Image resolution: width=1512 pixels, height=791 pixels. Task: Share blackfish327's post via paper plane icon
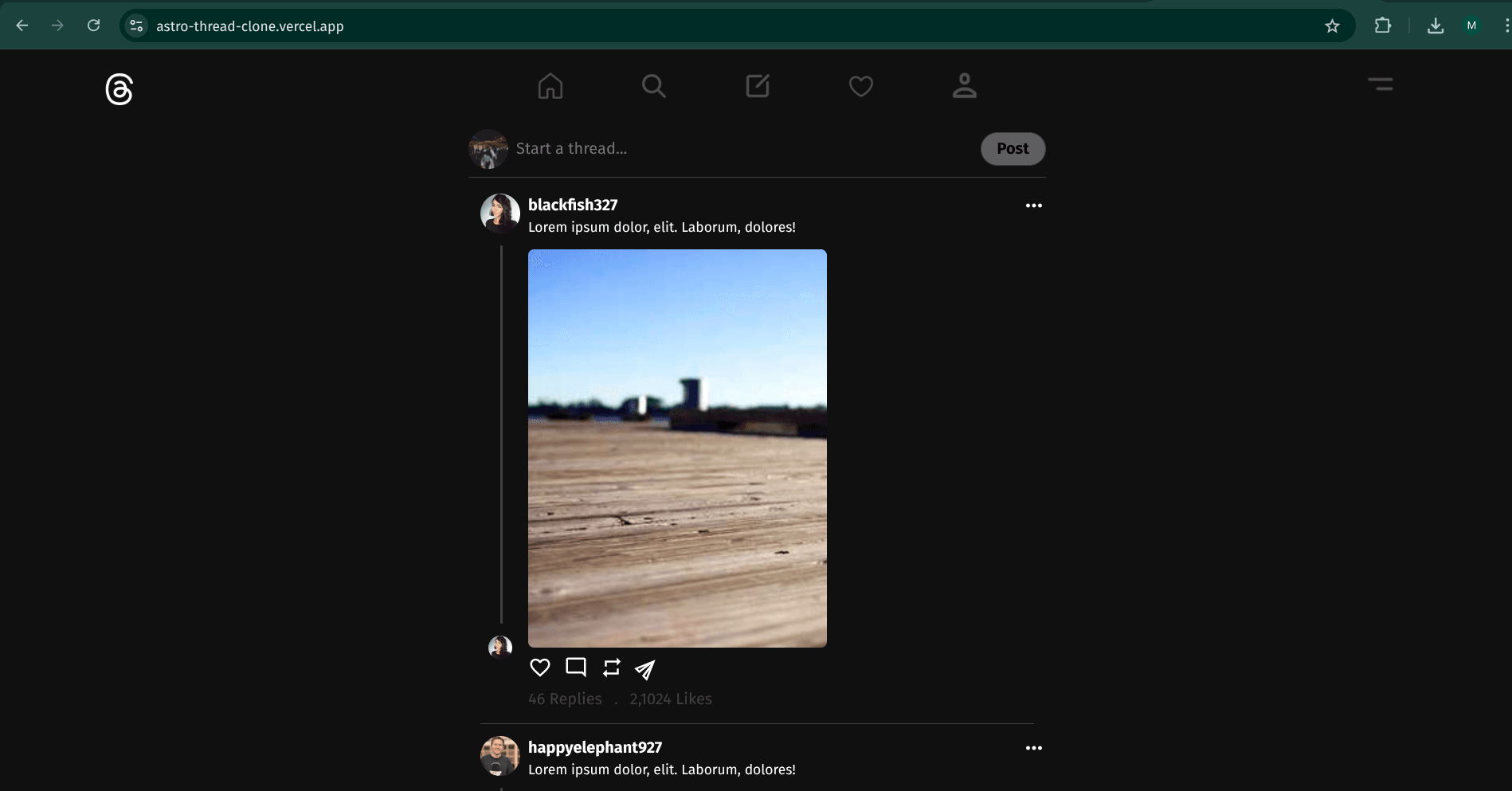point(645,669)
